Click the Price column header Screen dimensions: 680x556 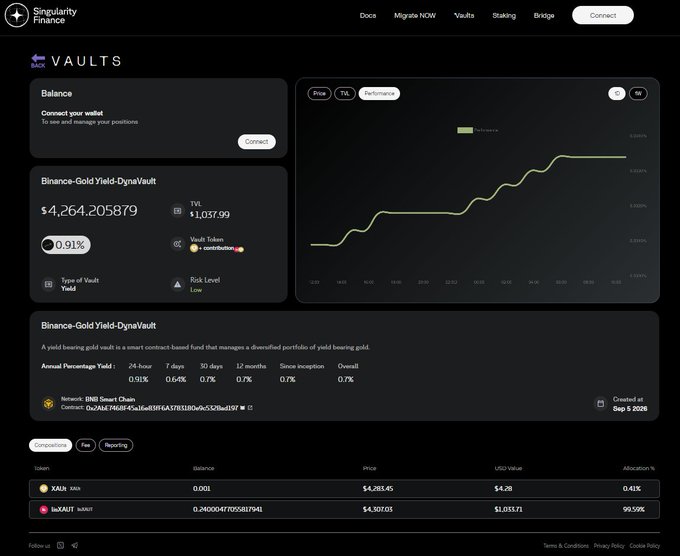pyautogui.click(x=369, y=468)
